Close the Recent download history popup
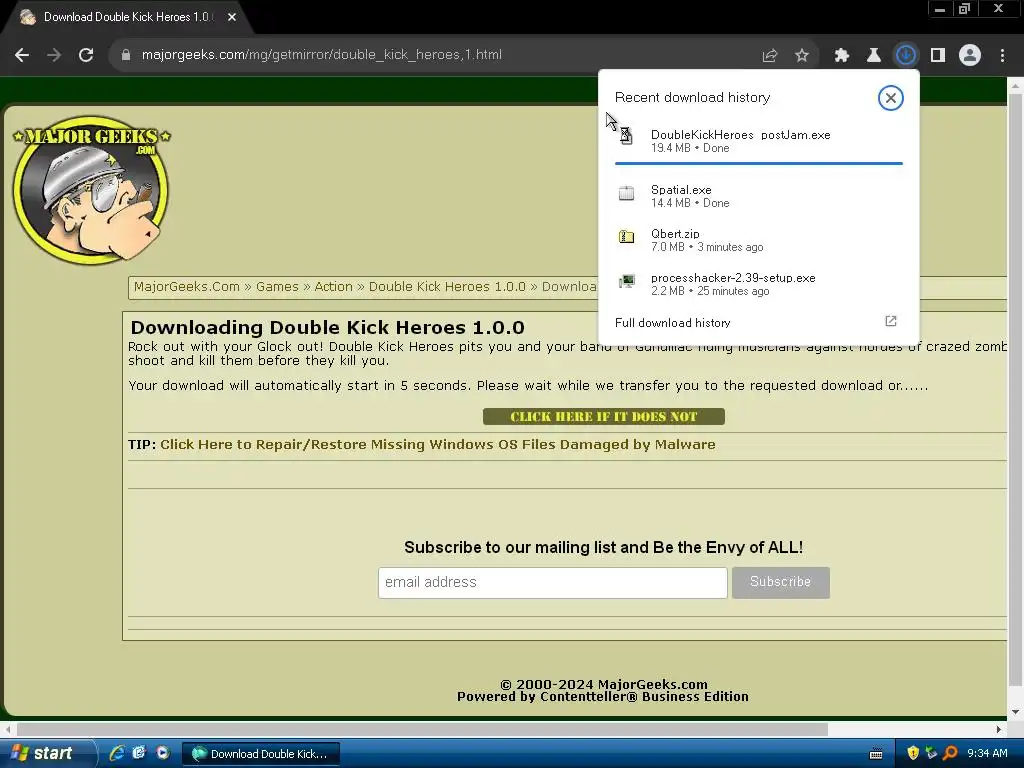Image resolution: width=1024 pixels, height=768 pixels. [891, 98]
